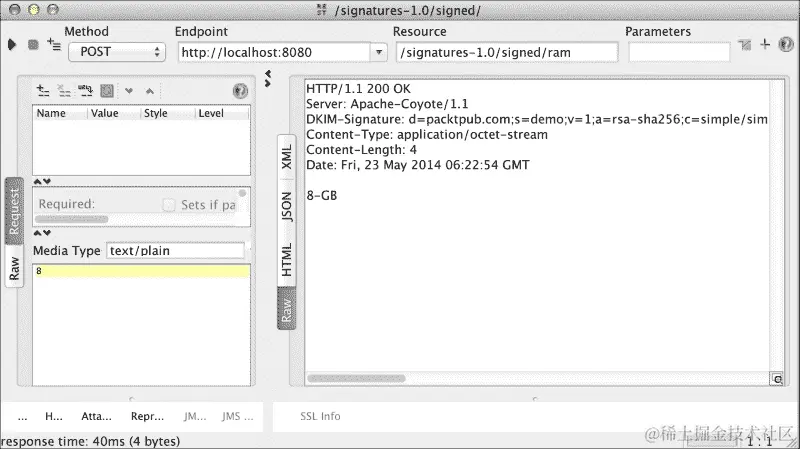Add a new parameter row in the request toolbar
Viewport: 800px width, 449px height.
point(43,91)
